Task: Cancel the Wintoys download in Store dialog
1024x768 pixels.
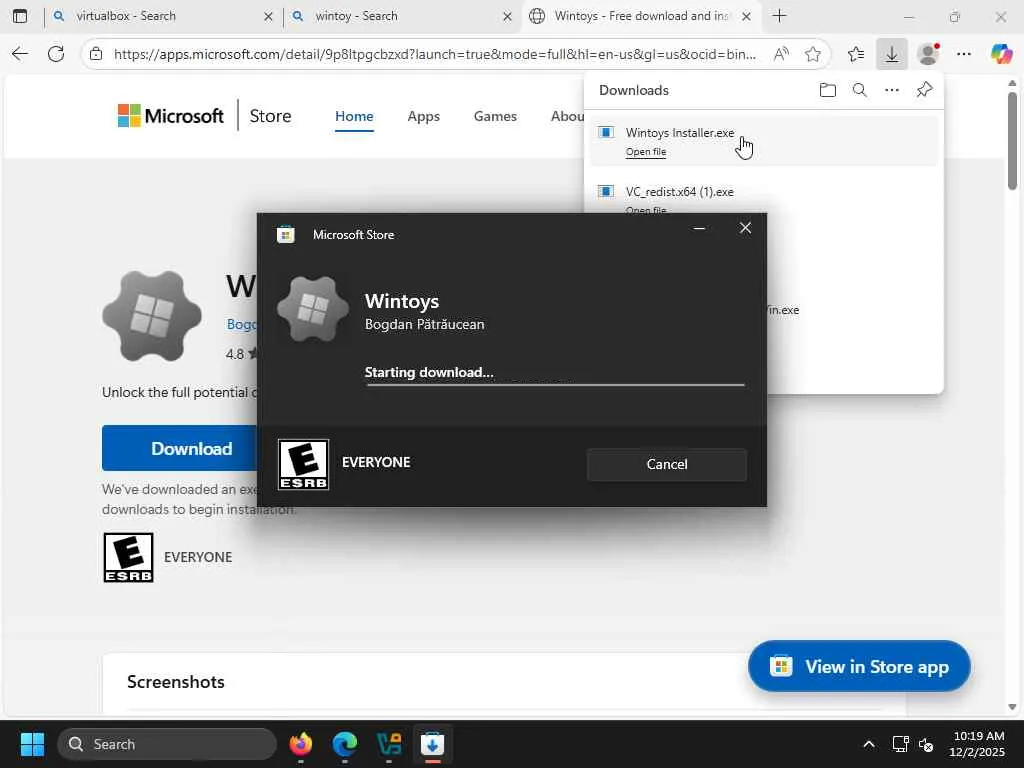Action: [x=666, y=464]
